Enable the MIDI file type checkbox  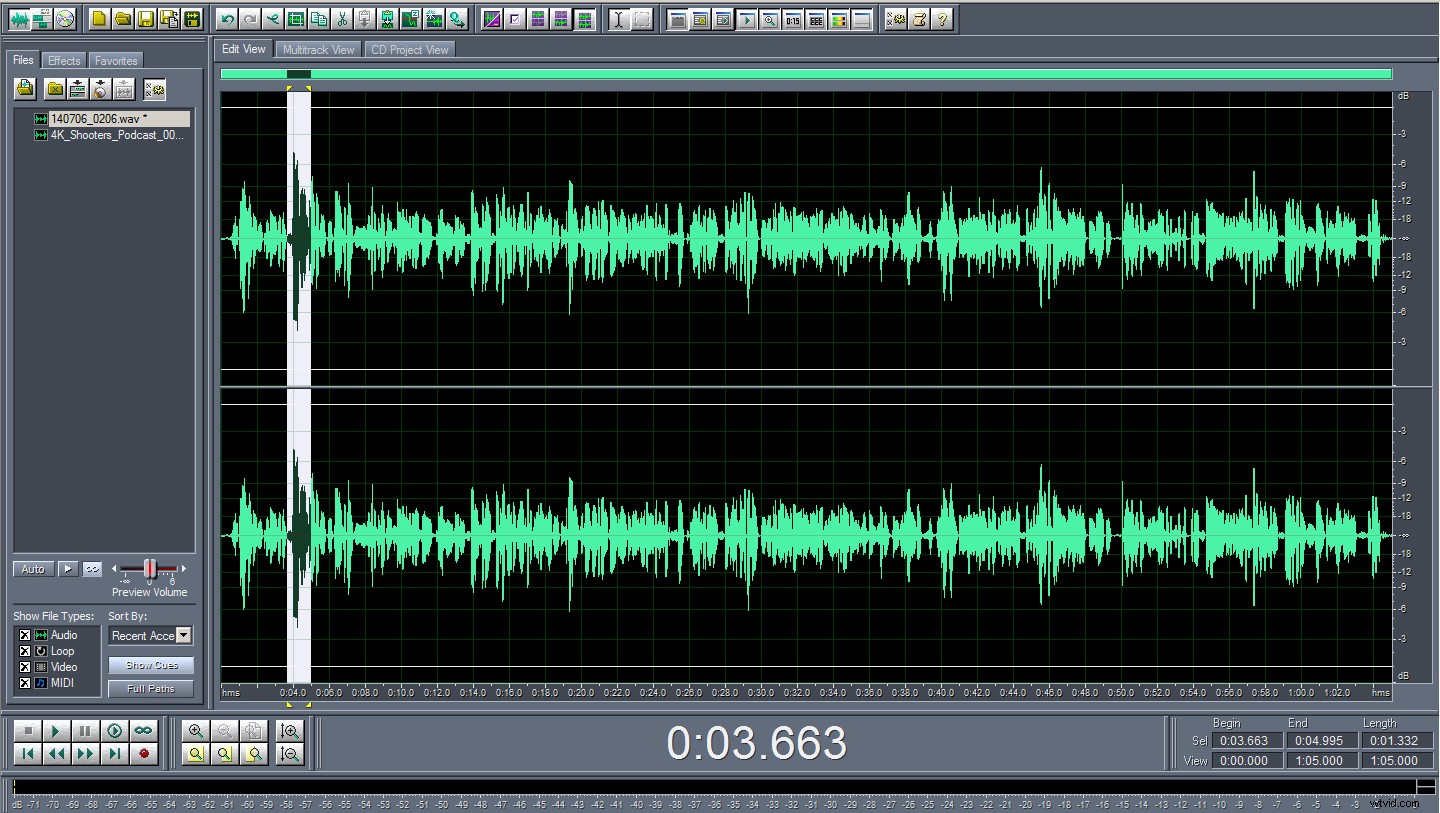click(x=26, y=683)
